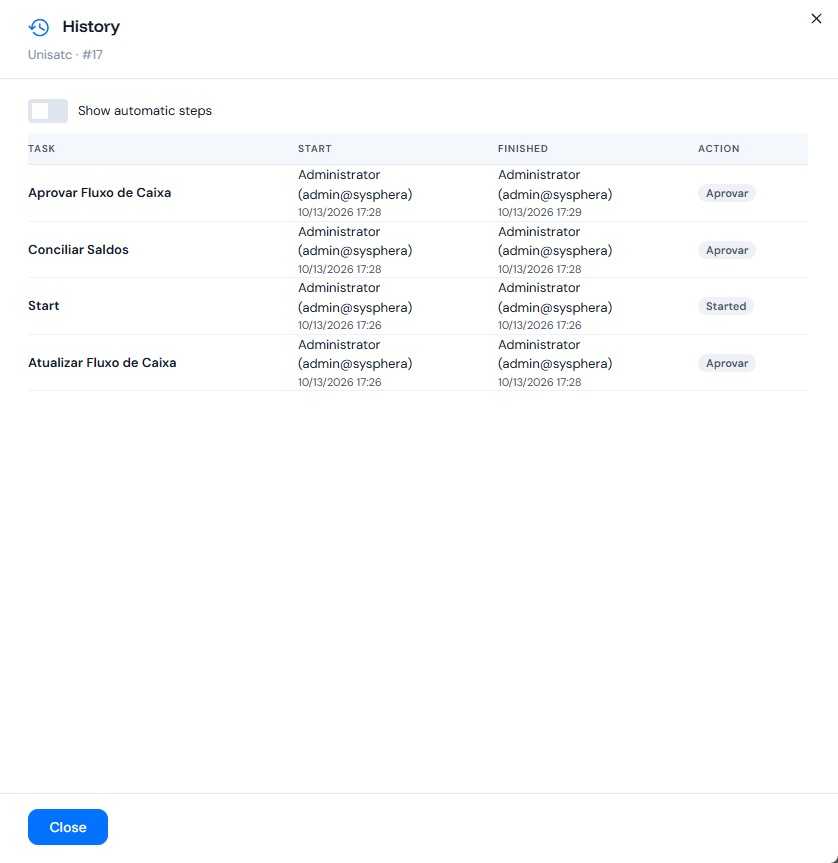Click the ACTION column header
This screenshot has height=863, width=838.
pyautogui.click(x=719, y=149)
